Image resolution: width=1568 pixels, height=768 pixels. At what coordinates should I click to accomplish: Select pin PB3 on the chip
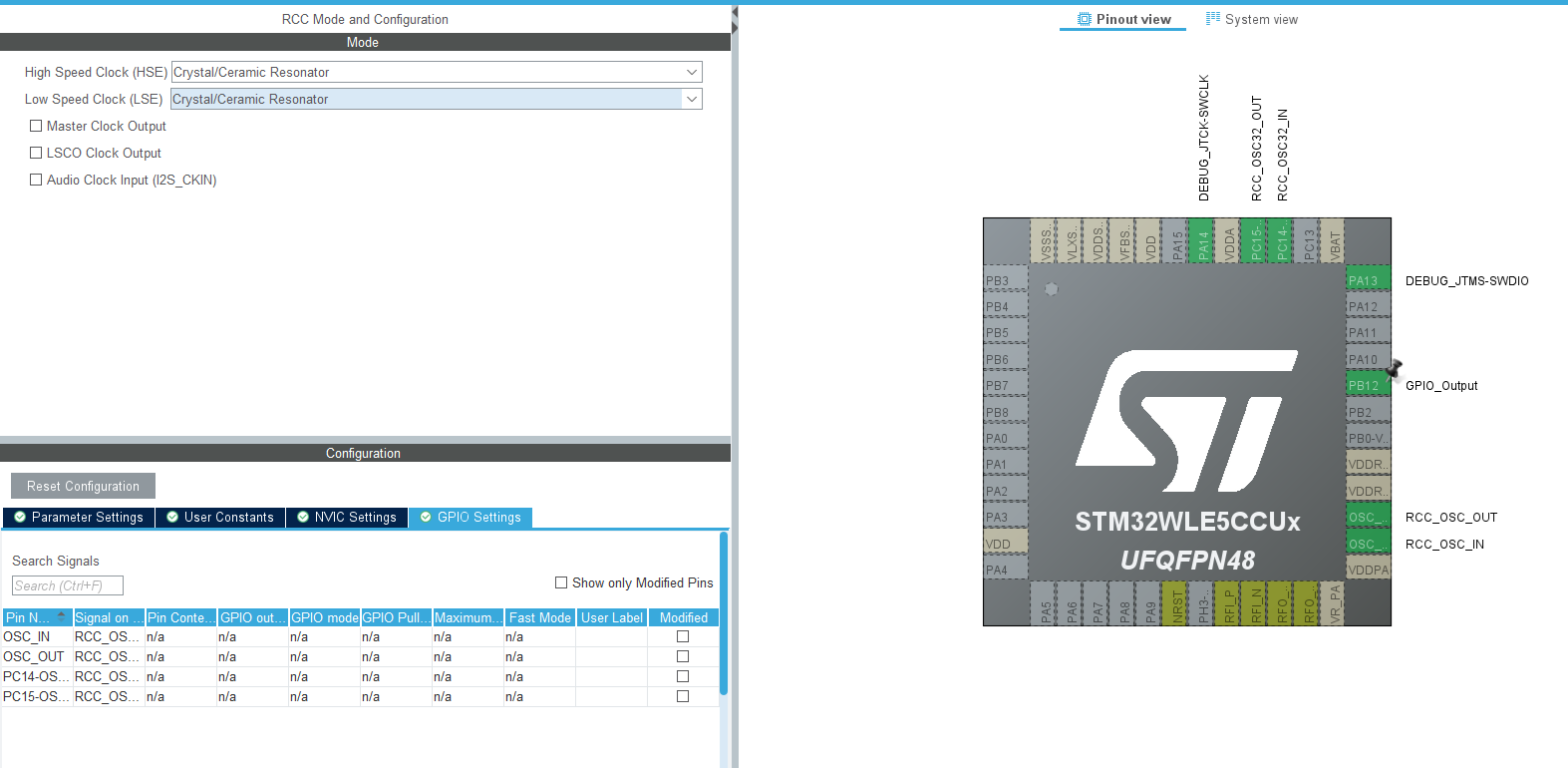point(1006,280)
